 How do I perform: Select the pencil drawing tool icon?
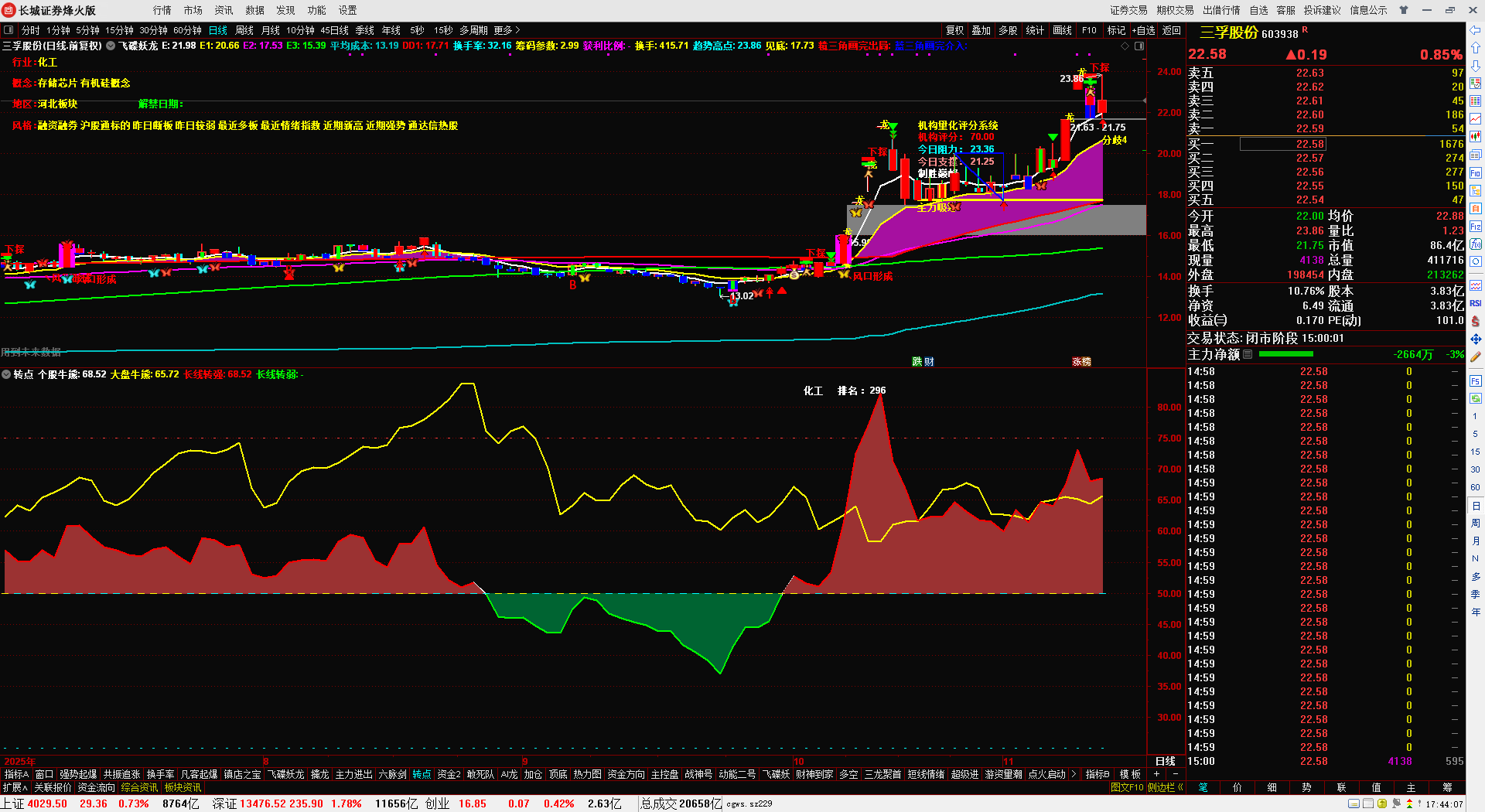1476,357
